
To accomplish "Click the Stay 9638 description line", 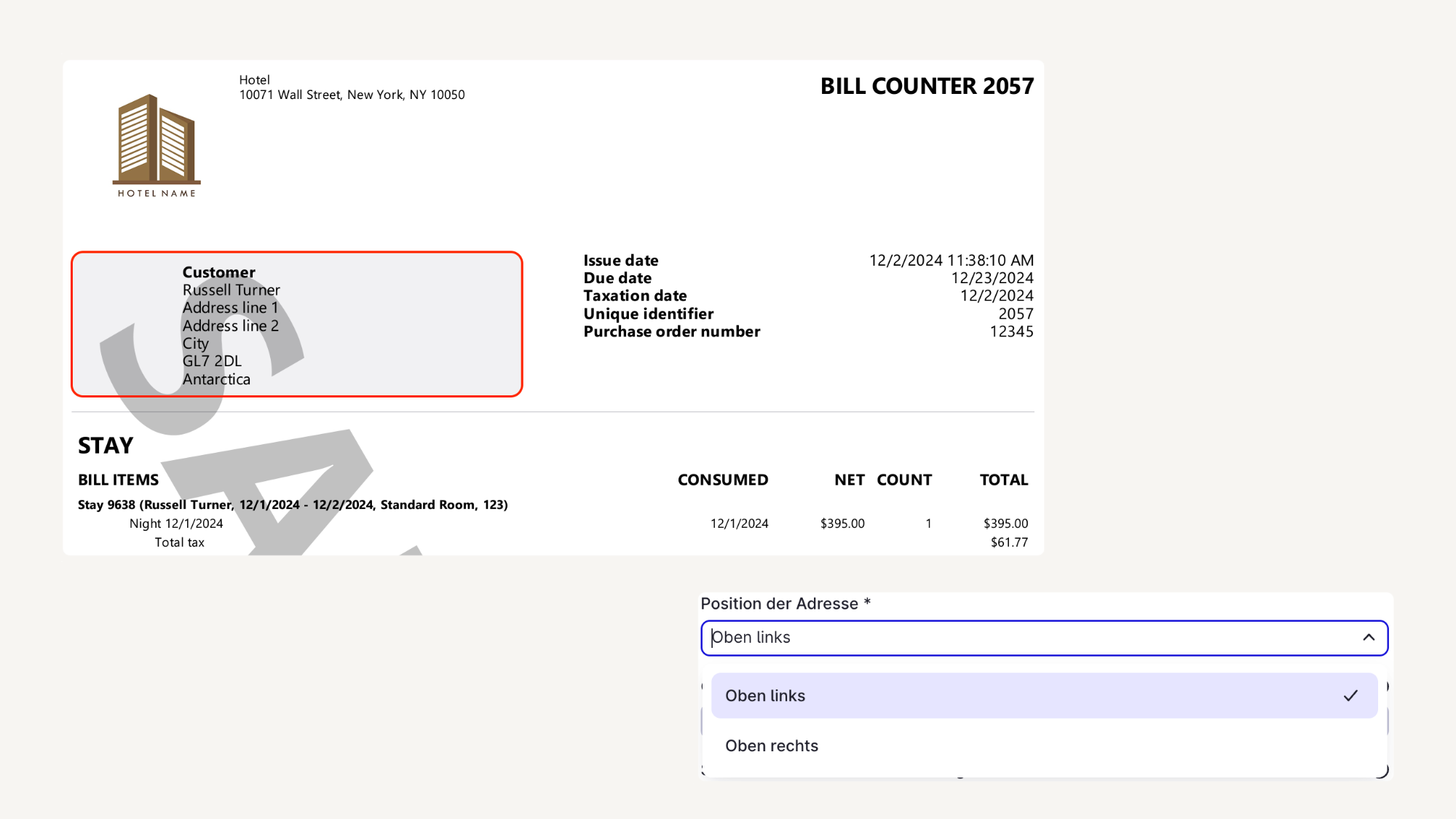I will [293, 505].
